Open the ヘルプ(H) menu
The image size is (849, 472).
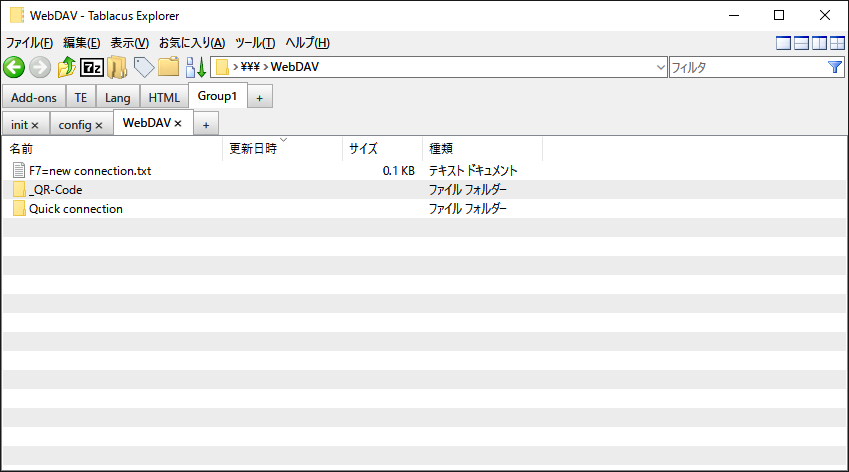[x=307, y=43]
